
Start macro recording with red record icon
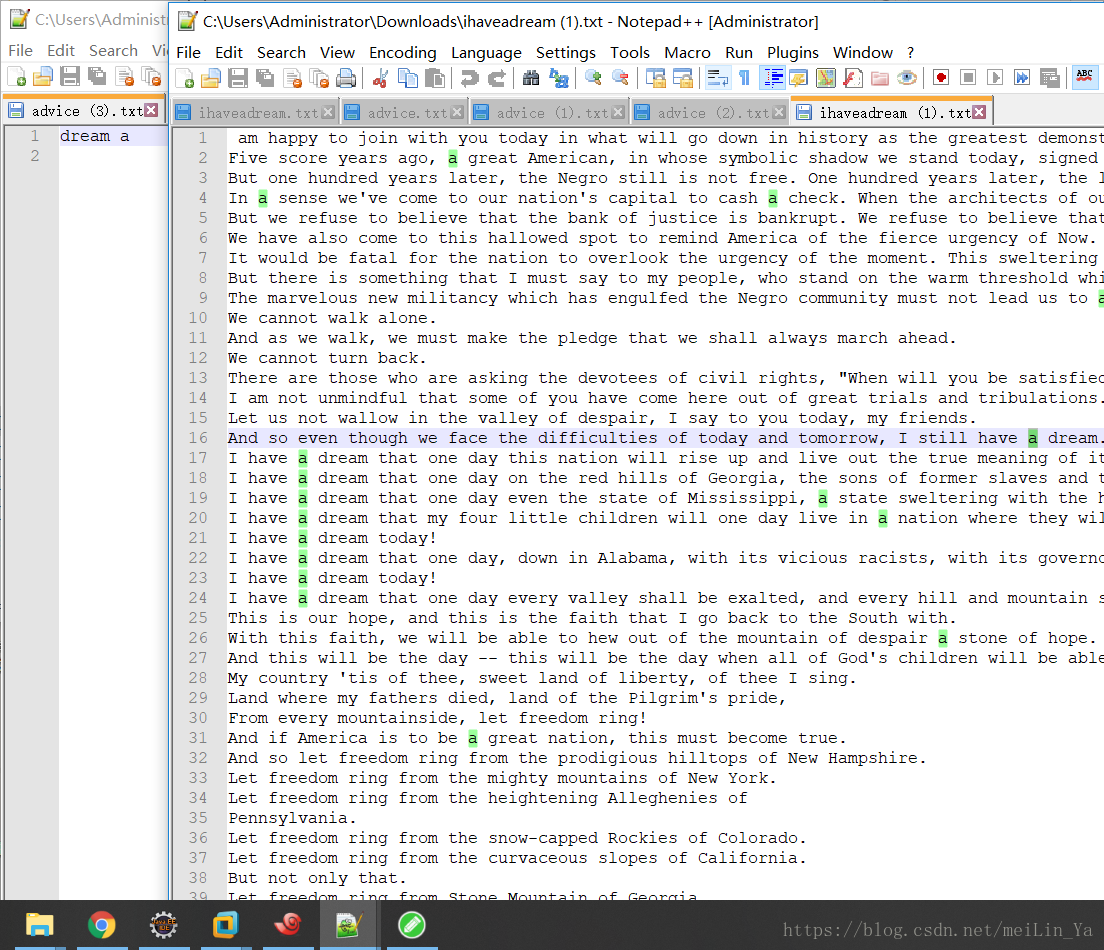point(941,78)
